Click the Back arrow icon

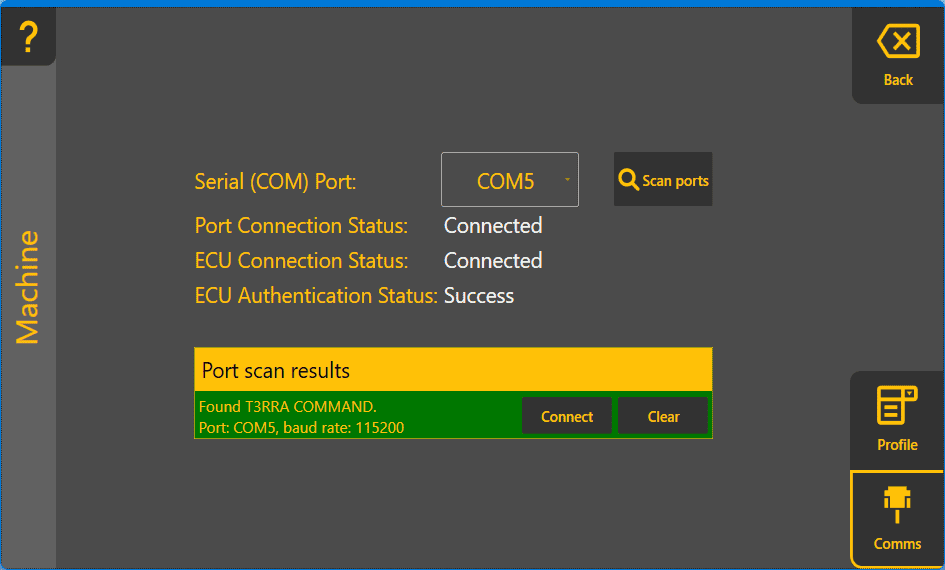click(898, 42)
